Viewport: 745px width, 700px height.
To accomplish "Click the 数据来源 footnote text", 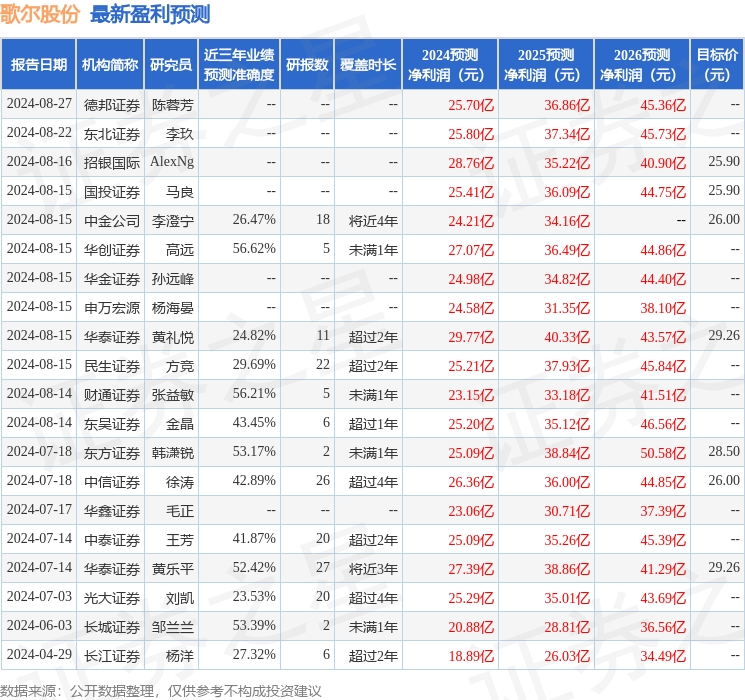I will pos(161,690).
